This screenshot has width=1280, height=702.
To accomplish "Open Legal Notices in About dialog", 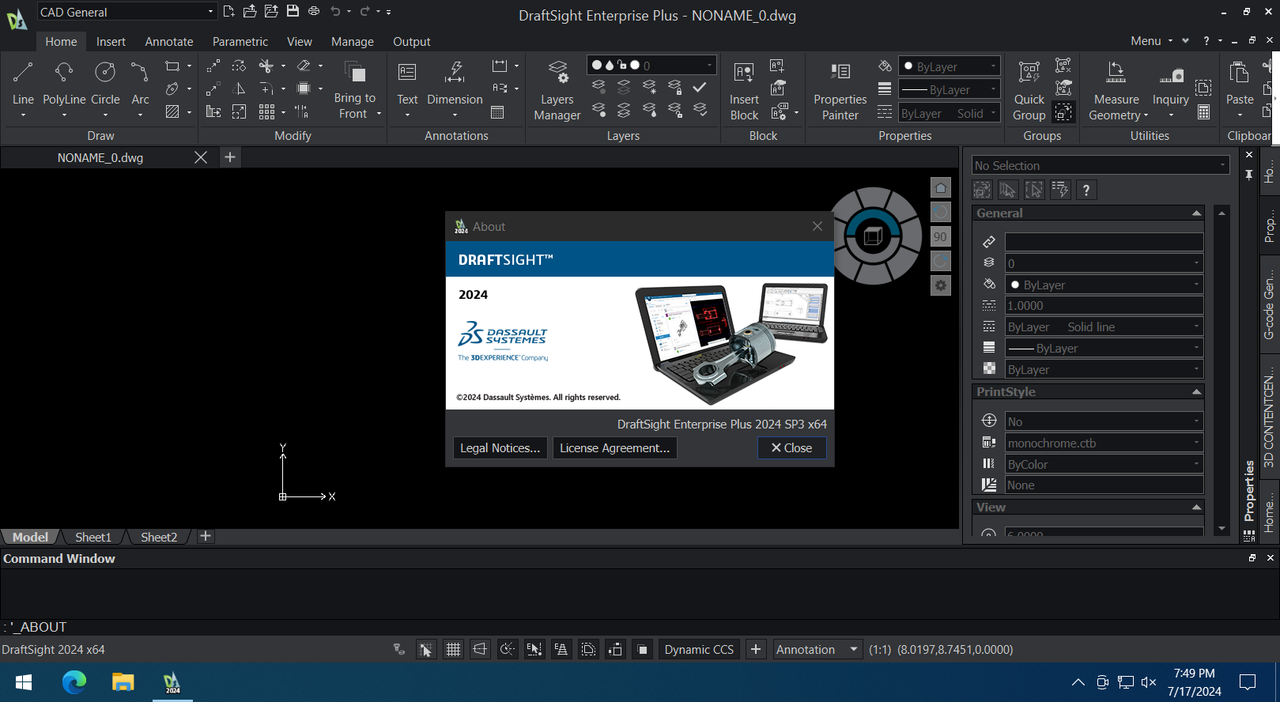I will (500, 448).
